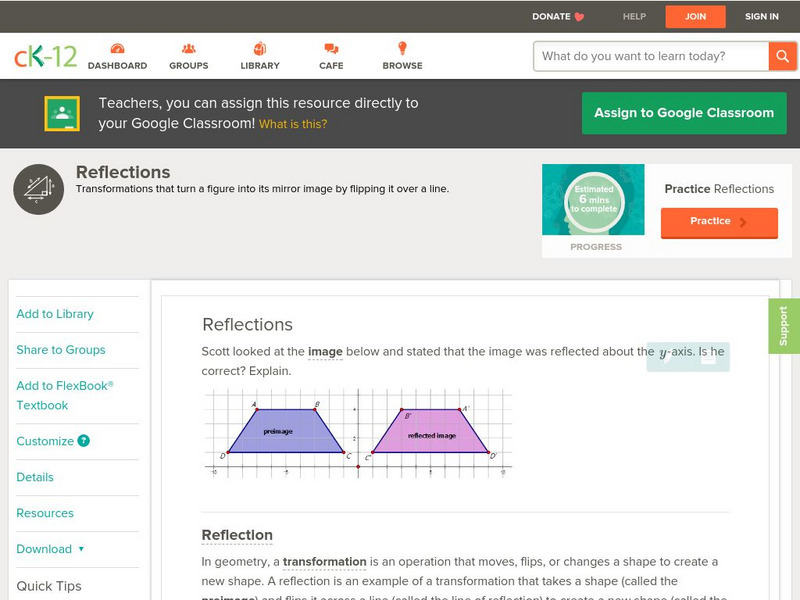Image resolution: width=800 pixels, height=600 pixels.
Task: Click the Download link
Action: tap(44, 549)
